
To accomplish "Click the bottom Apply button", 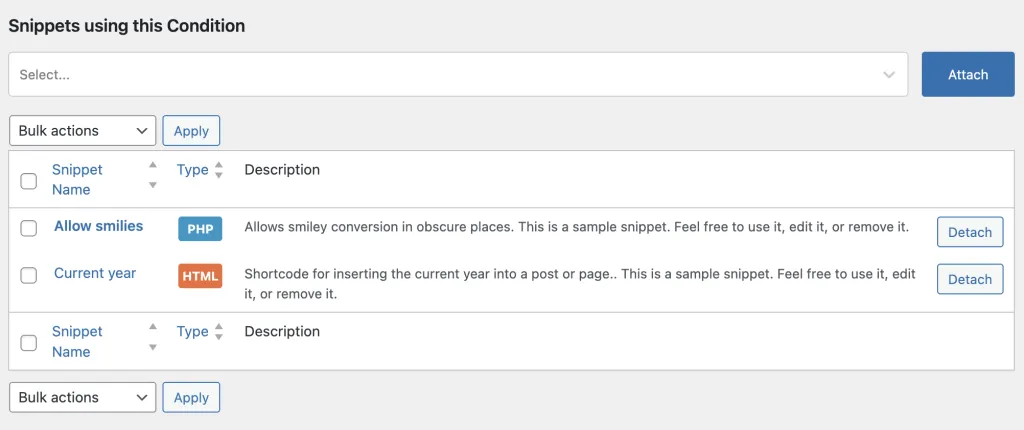I will (x=191, y=397).
